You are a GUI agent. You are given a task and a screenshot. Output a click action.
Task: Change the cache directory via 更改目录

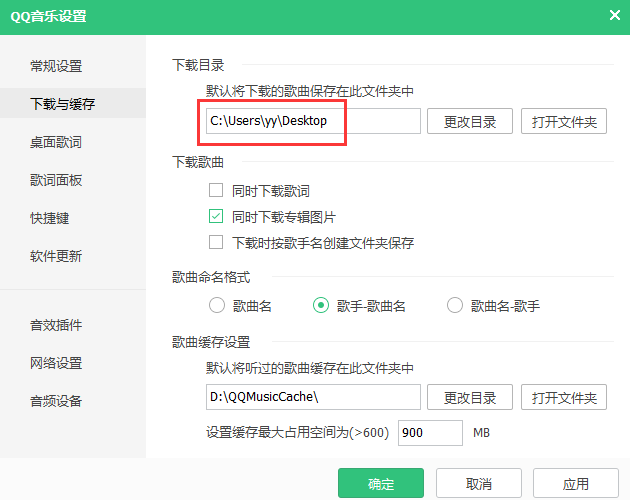tap(470, 397)
